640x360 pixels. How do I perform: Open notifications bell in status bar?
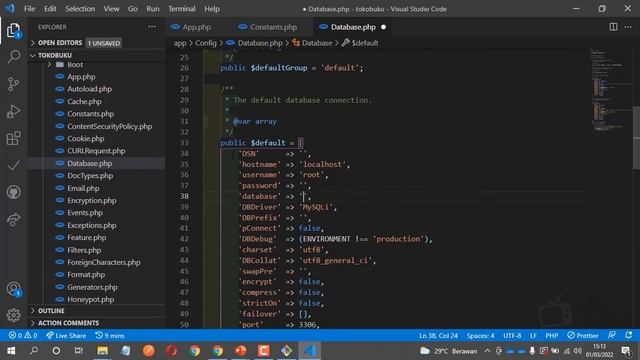coord(629,336)
